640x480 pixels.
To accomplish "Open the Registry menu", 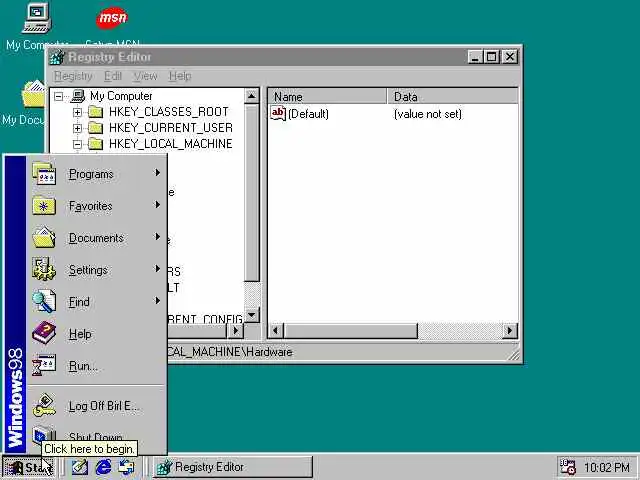I will coord(73,76).
